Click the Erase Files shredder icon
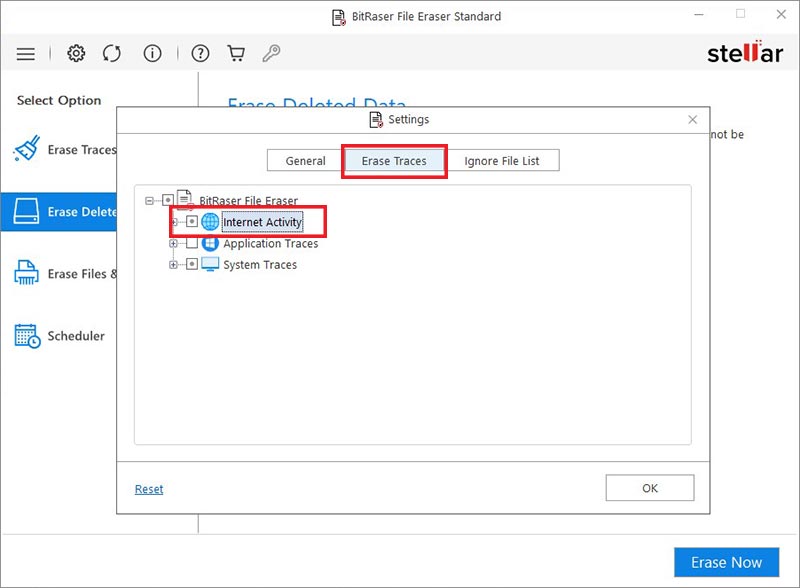 (27, 273)
